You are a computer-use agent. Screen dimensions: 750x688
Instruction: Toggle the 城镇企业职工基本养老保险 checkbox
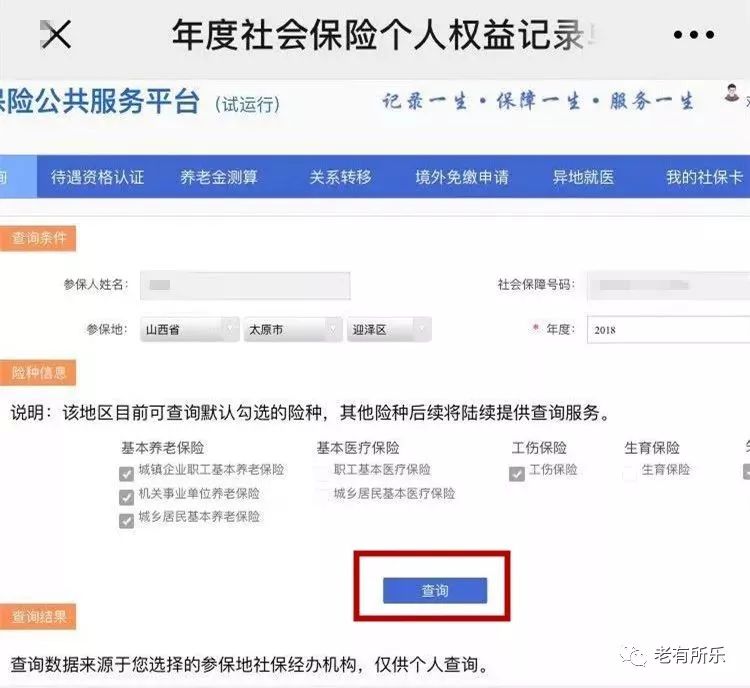click(126, 474)
